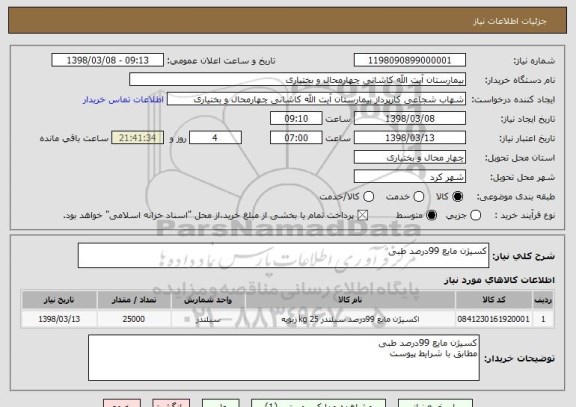Screen dimensions: 576x407
Task: Click the واحد شمارش column header
Action: coord(208,300)
